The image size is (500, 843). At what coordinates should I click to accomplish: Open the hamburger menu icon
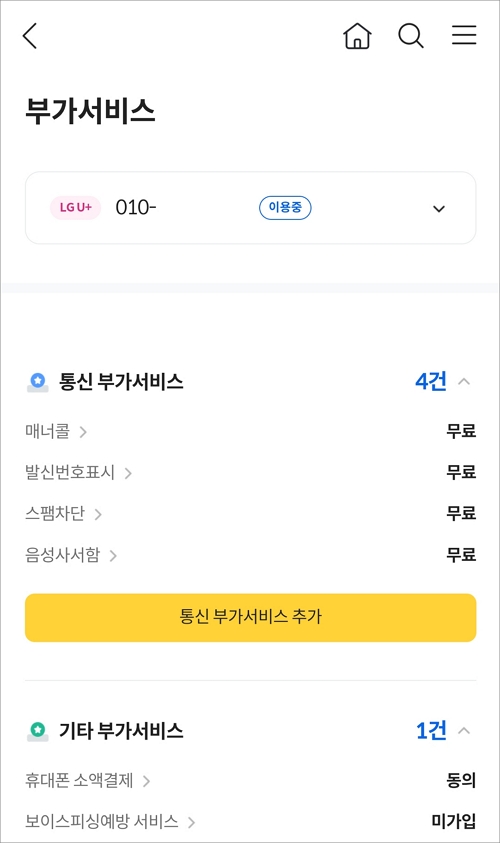tap(464, 35)
